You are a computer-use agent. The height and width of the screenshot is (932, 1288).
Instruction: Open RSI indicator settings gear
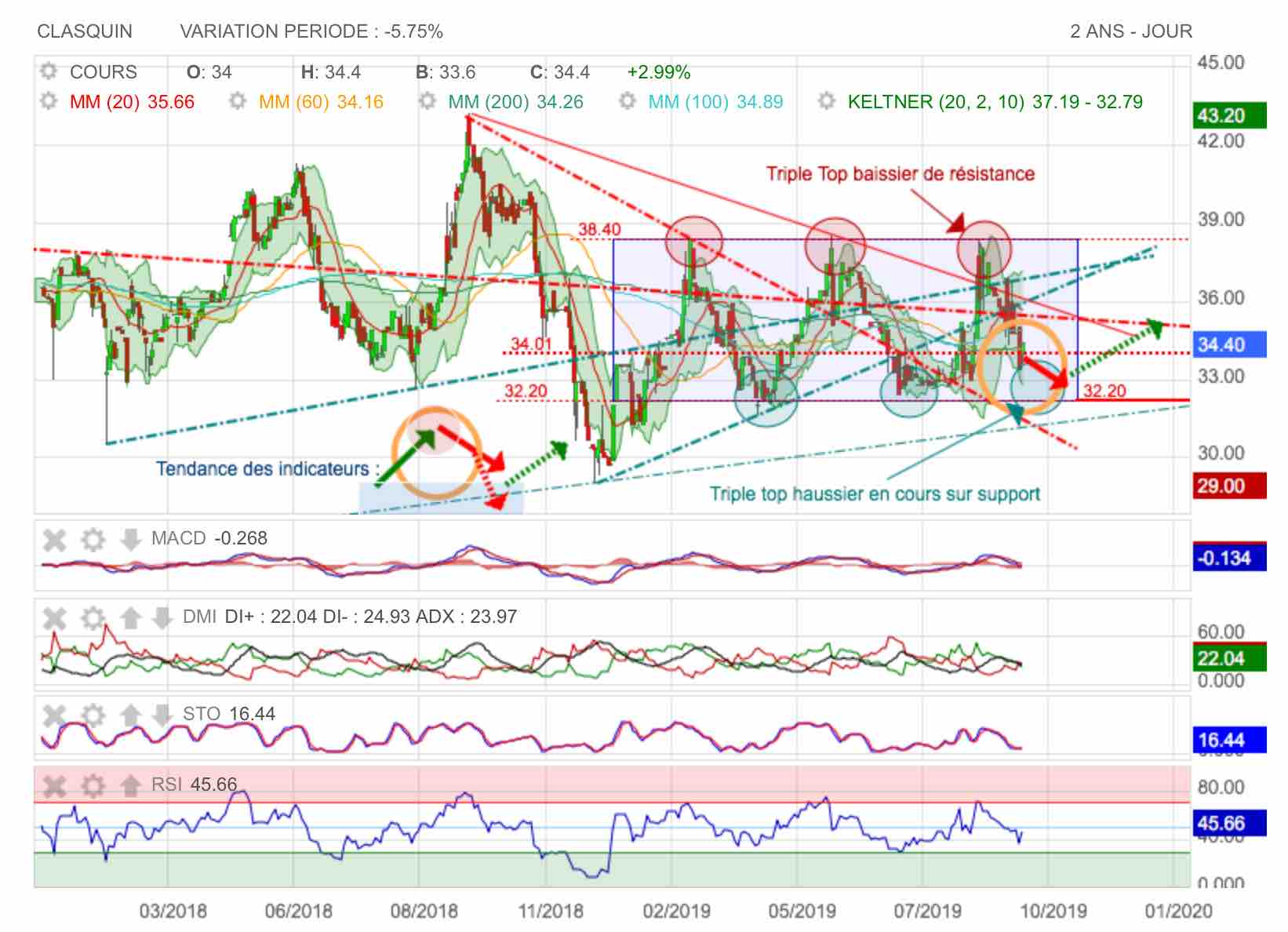tap(93, 785)
